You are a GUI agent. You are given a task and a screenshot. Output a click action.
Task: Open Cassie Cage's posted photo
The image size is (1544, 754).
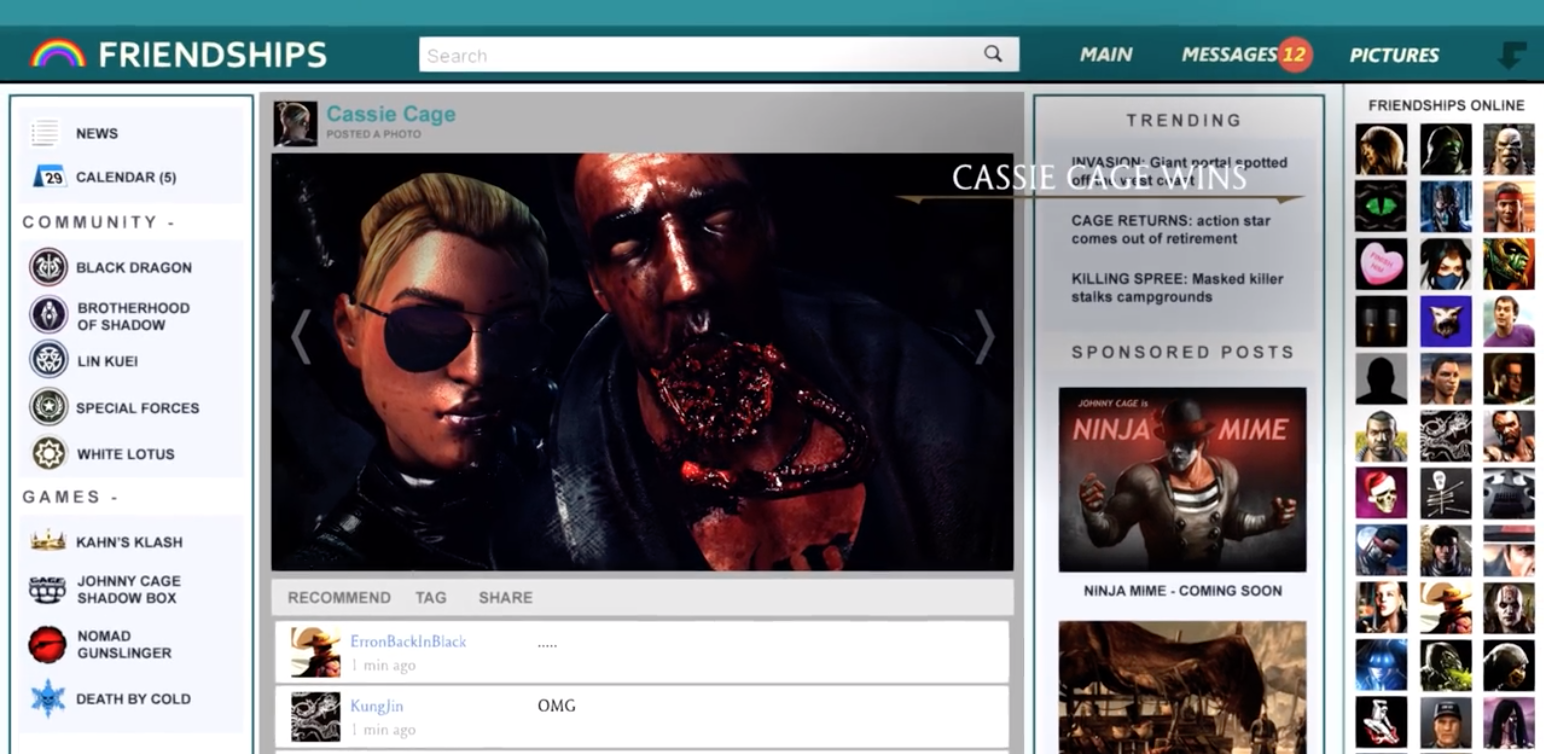(642, 362)
